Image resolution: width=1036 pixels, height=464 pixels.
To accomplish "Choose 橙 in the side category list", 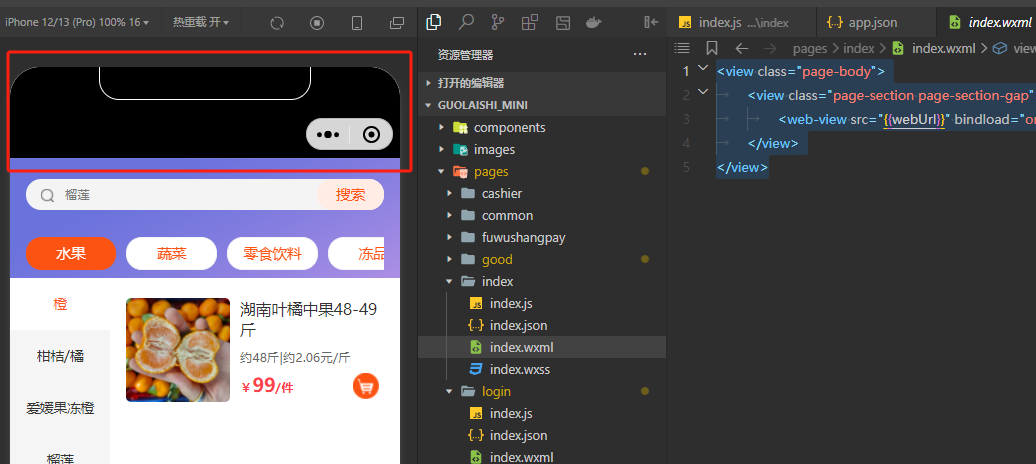I will pos(60,305).
